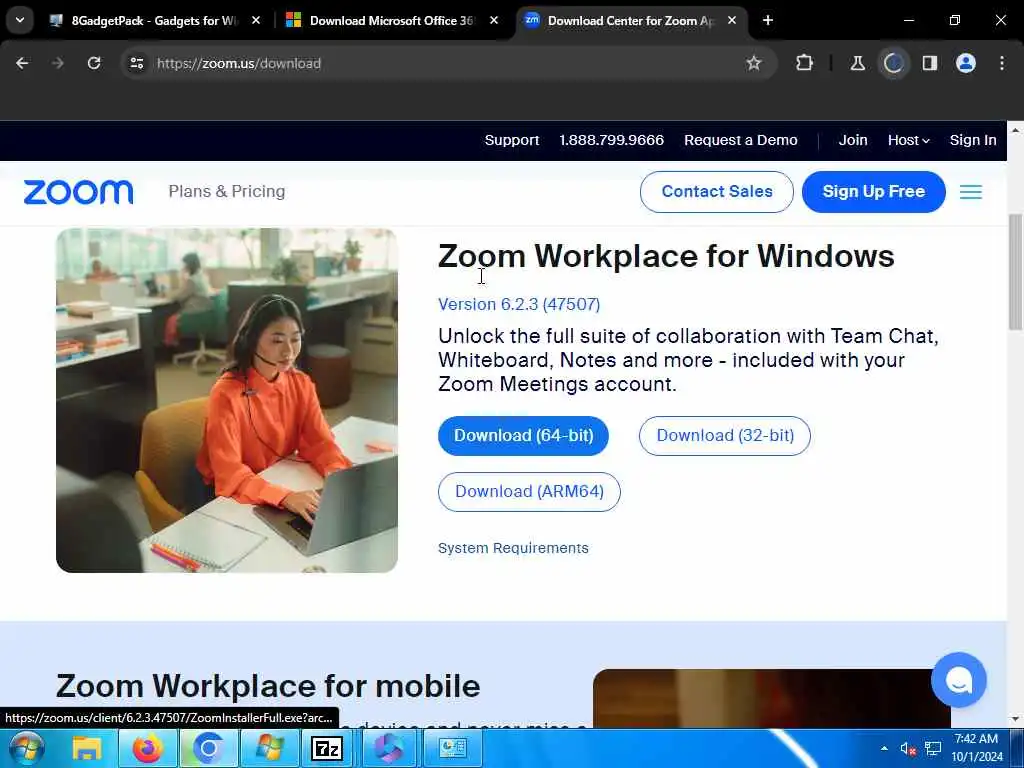Open the tab search dropdown arrow
1024x768 pixels.
tap(20, 20)
